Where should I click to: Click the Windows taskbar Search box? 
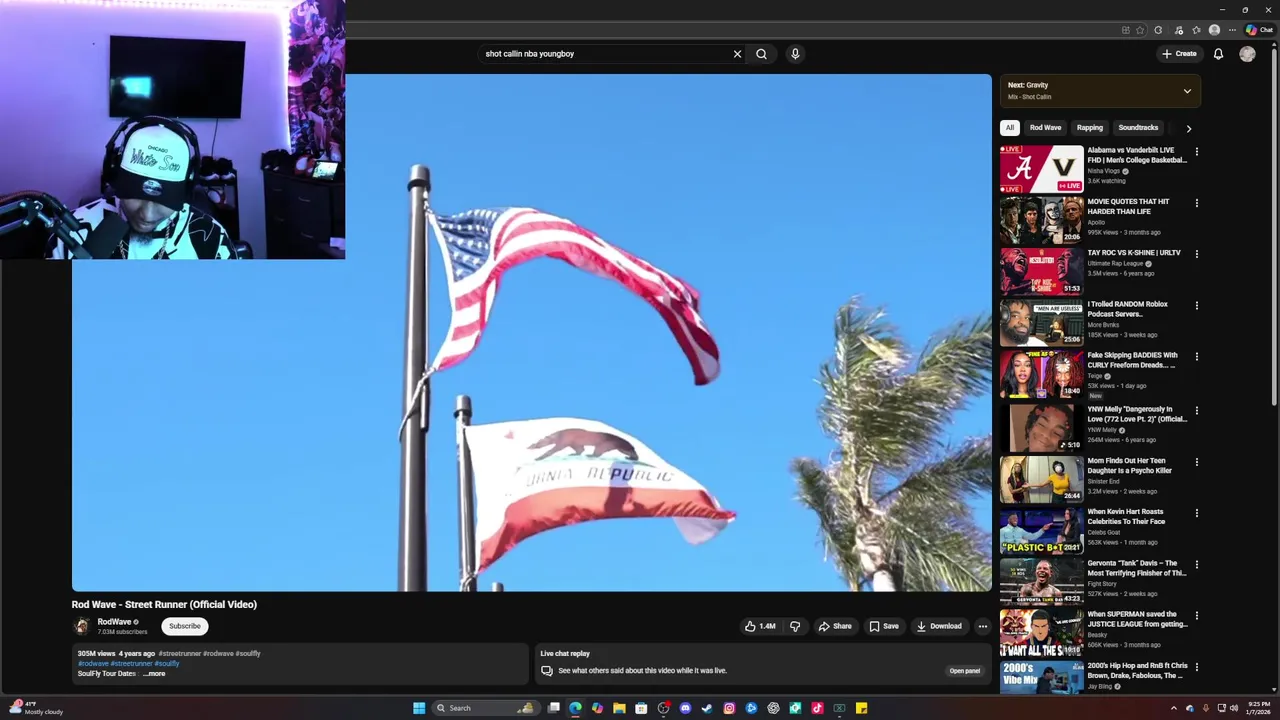coord(486,708)
